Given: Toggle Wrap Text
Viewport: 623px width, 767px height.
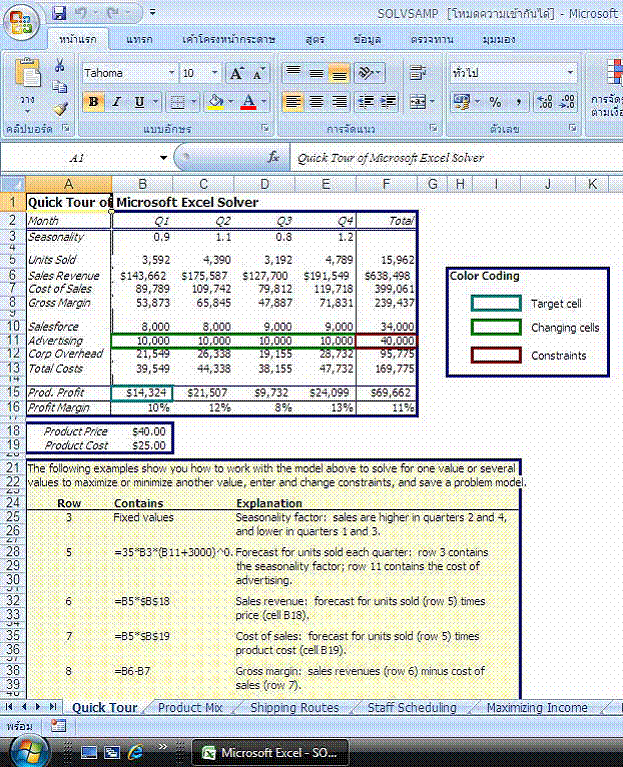Looking at the screenshot, I should 417,72.
